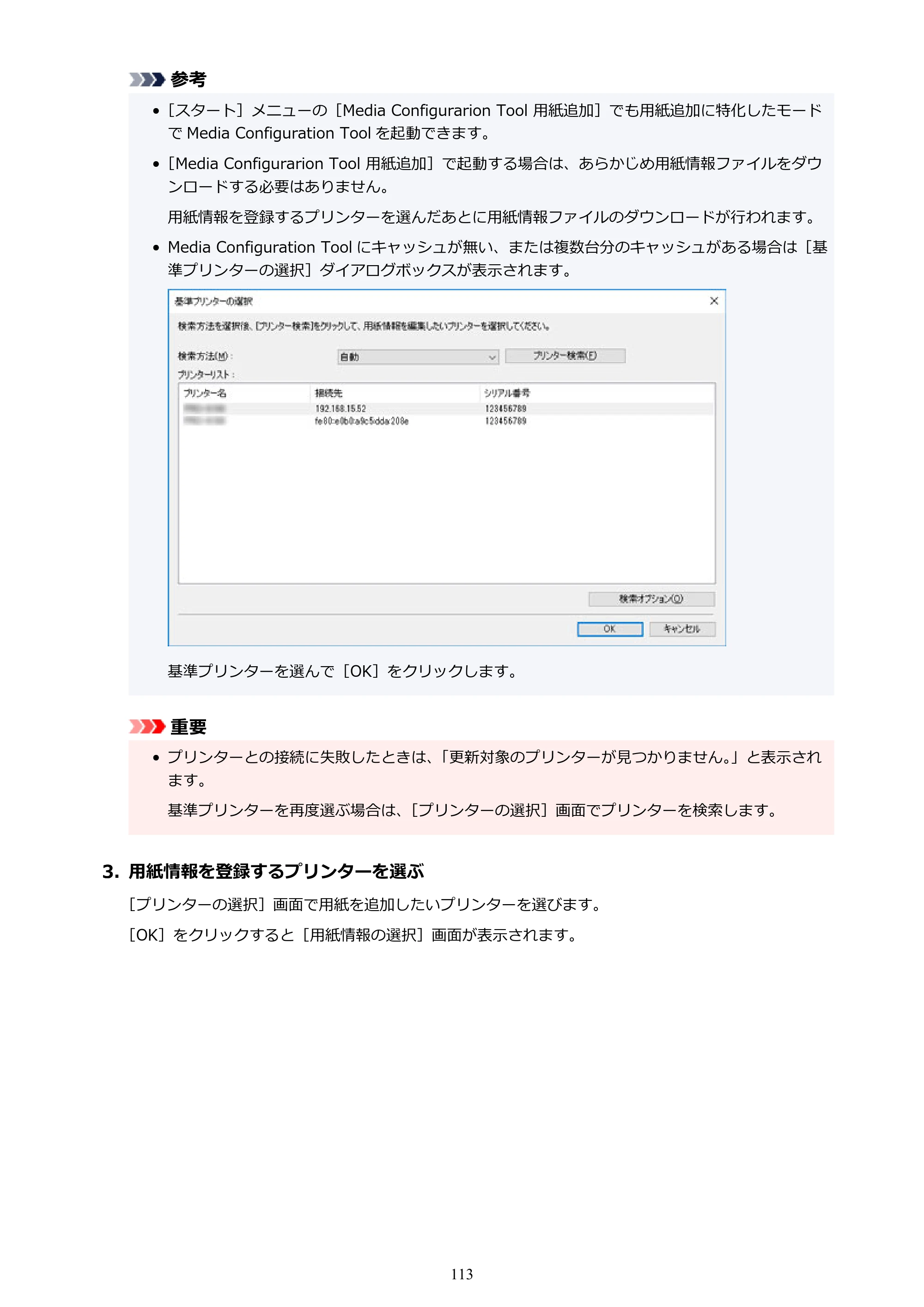This screenshot has height=1307, width=924.
Task: Click the 参考 heading
Action: click(188, 79)
